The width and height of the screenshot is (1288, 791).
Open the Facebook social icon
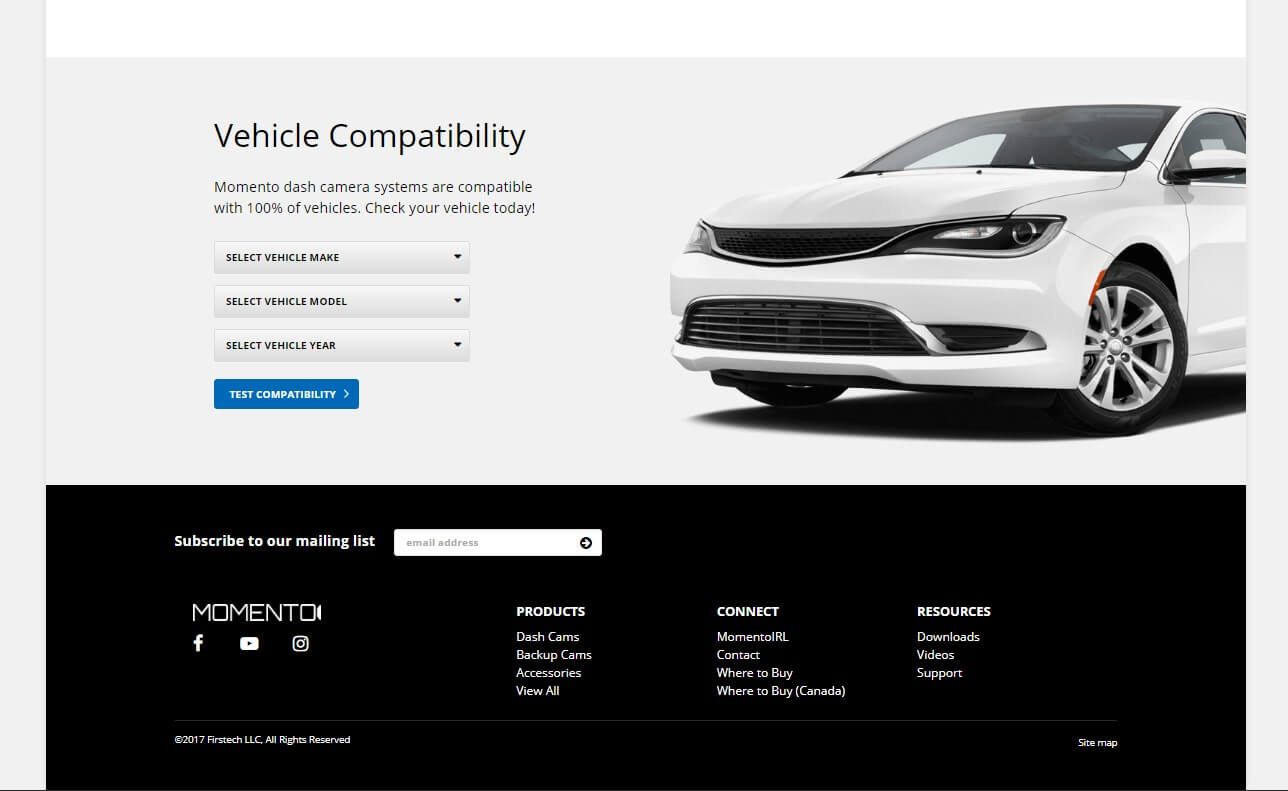[x=198, y=643]
